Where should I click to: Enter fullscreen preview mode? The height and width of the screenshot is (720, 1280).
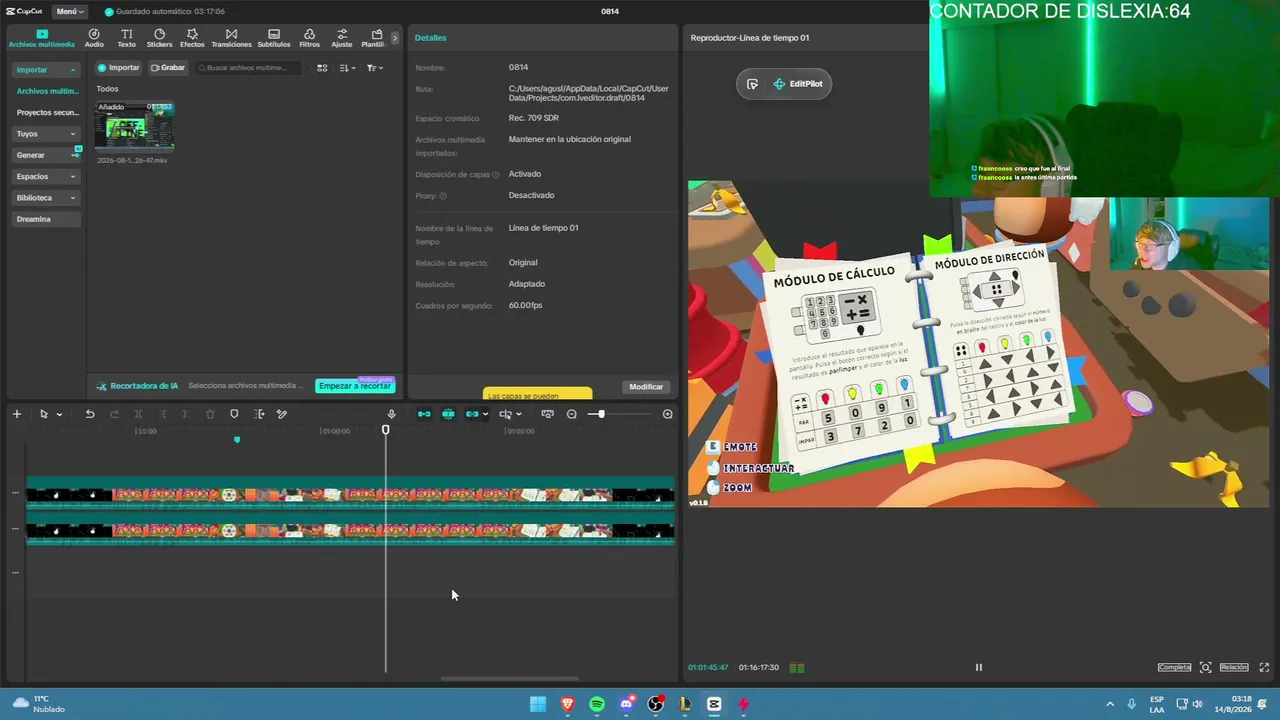coord(1265,667)
